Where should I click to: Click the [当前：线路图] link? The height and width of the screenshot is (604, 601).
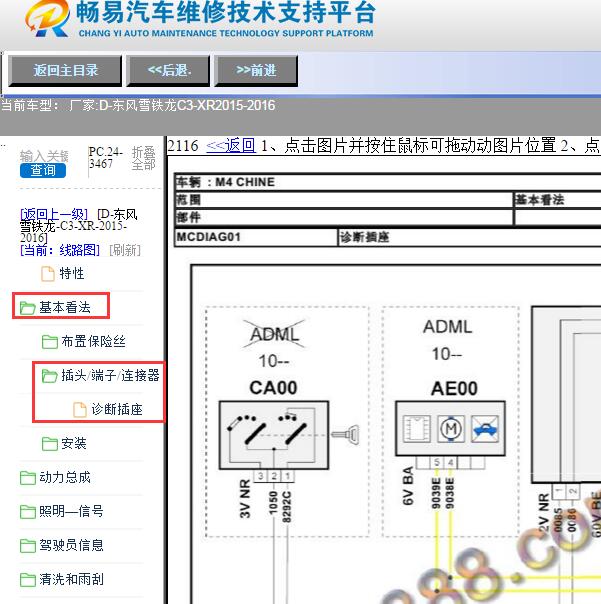click(60, 250)
